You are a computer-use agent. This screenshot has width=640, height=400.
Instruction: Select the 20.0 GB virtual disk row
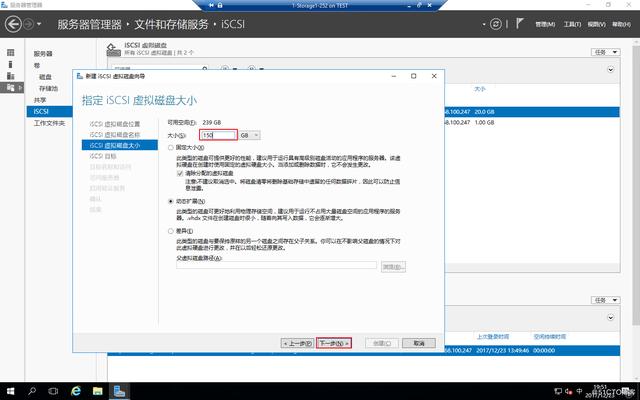(532, 111)
